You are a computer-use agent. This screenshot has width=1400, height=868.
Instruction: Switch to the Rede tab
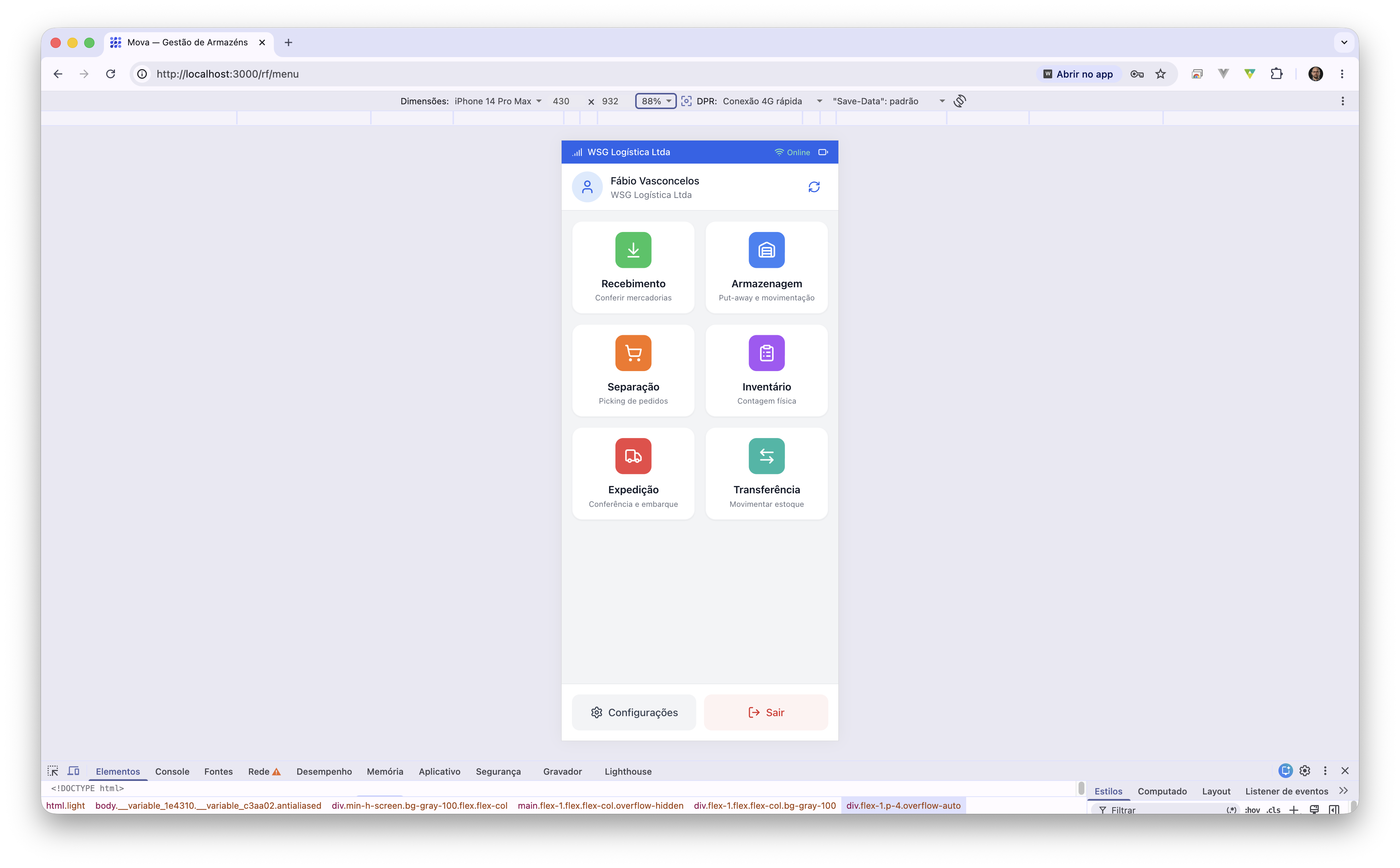click(264, 771)
